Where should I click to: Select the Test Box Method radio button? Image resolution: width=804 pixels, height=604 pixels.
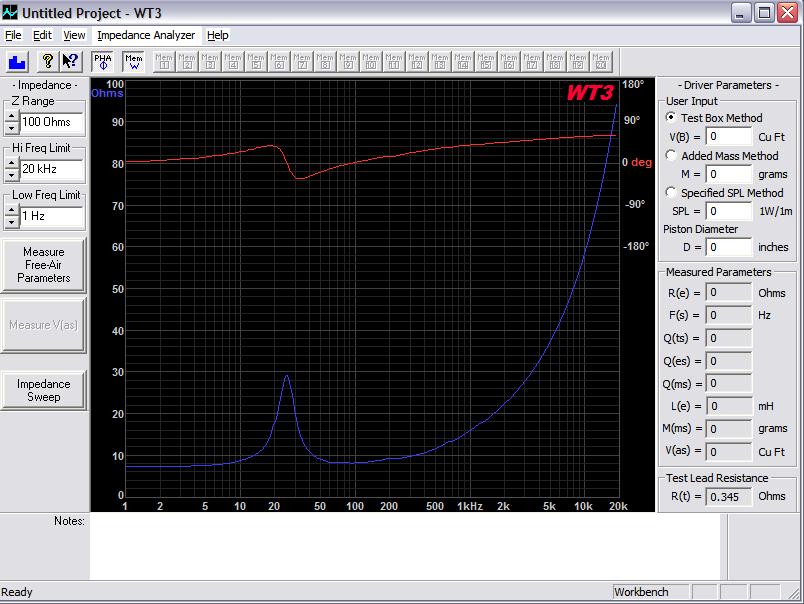tap(670, 117)
